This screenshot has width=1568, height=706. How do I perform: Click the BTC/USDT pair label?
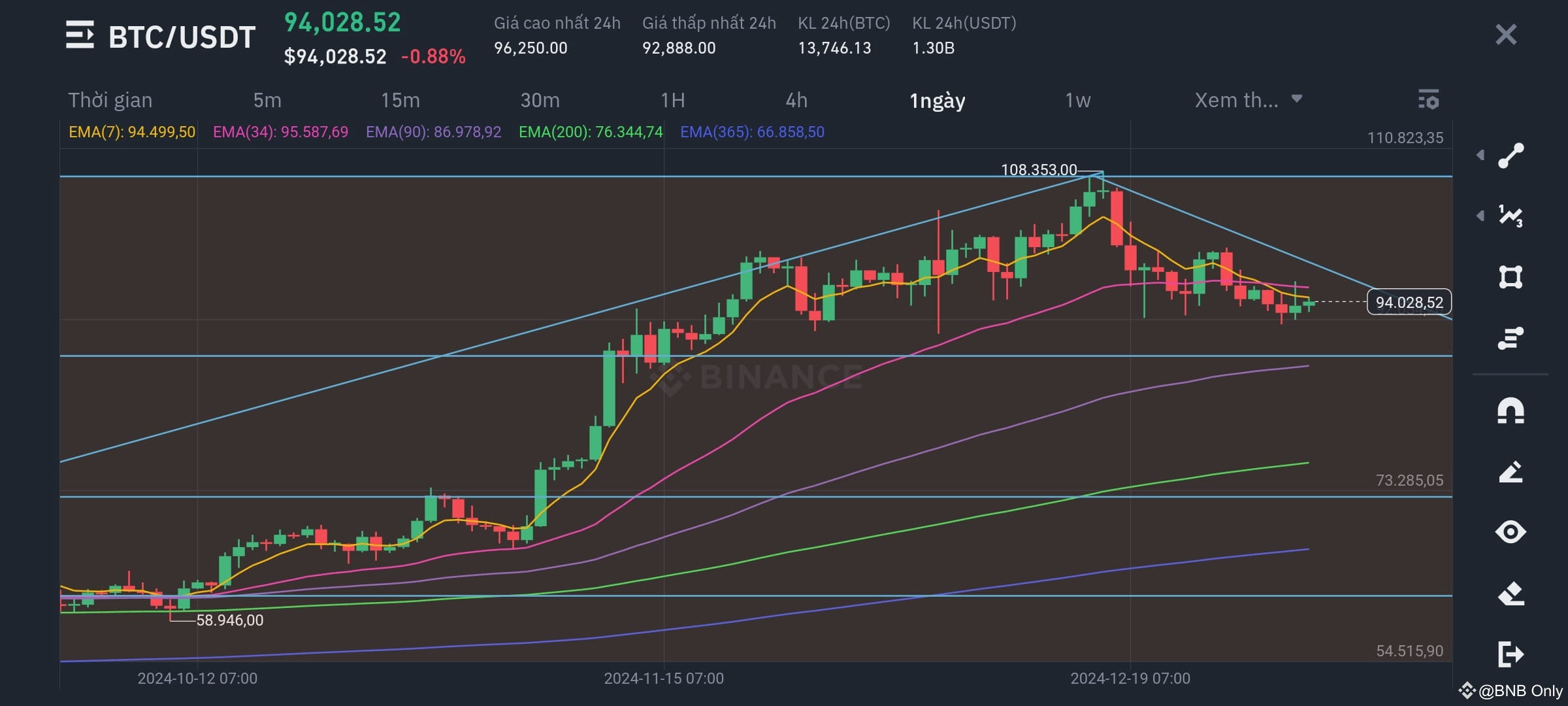pos(182,36)
